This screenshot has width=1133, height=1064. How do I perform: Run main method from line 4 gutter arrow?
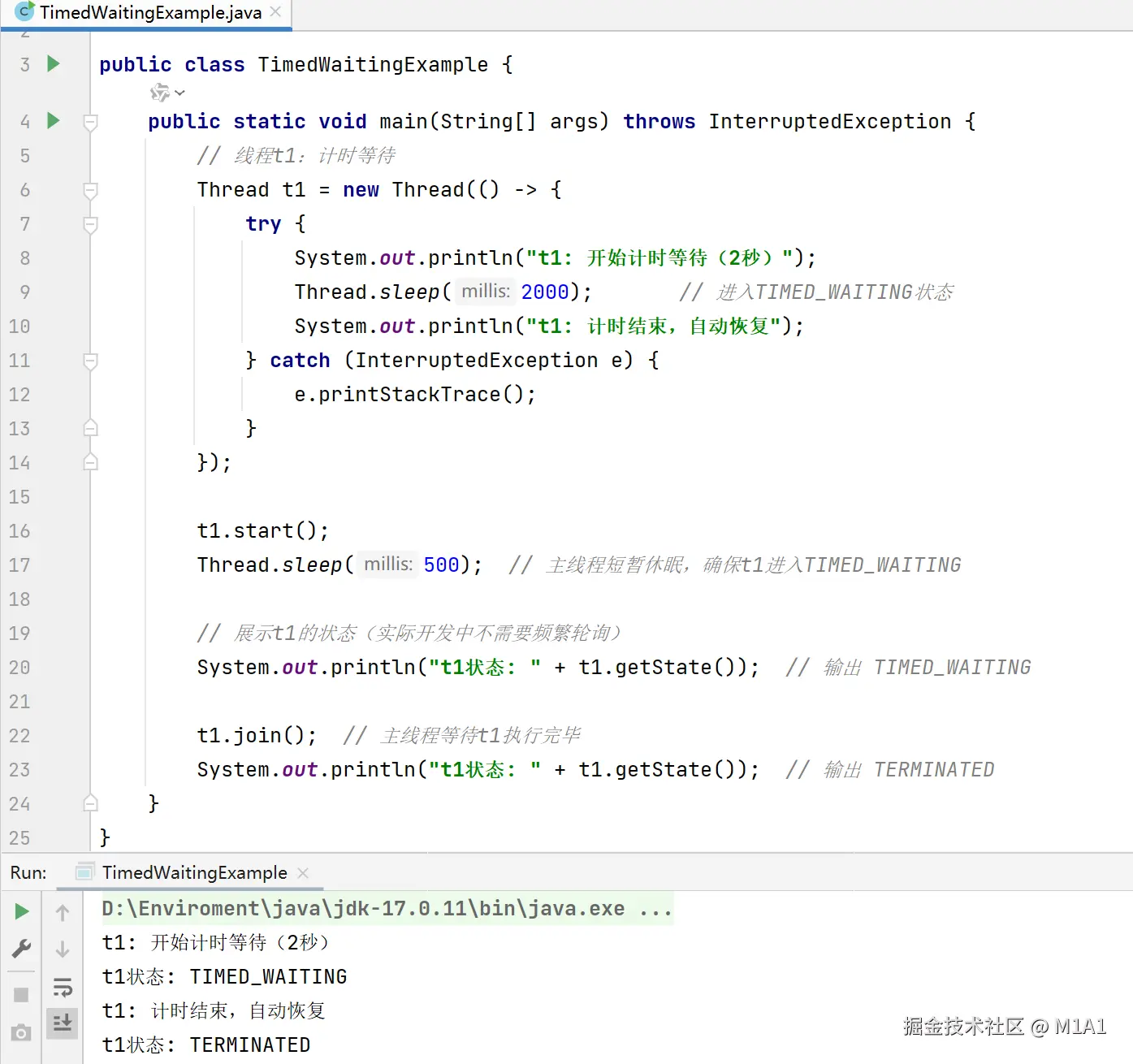click(54, 121)
